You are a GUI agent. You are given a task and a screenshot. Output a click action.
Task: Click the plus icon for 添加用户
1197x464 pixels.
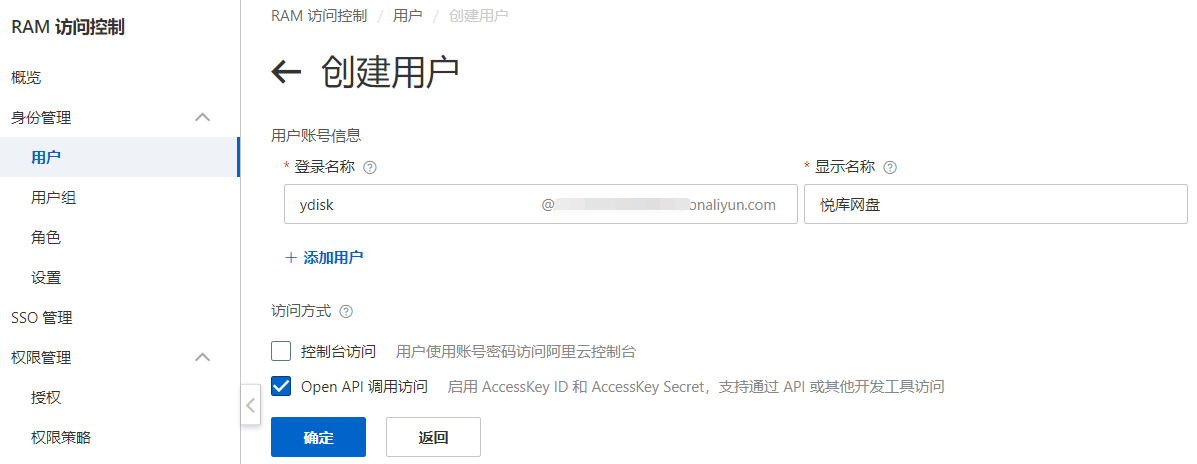tap(290, 258)
